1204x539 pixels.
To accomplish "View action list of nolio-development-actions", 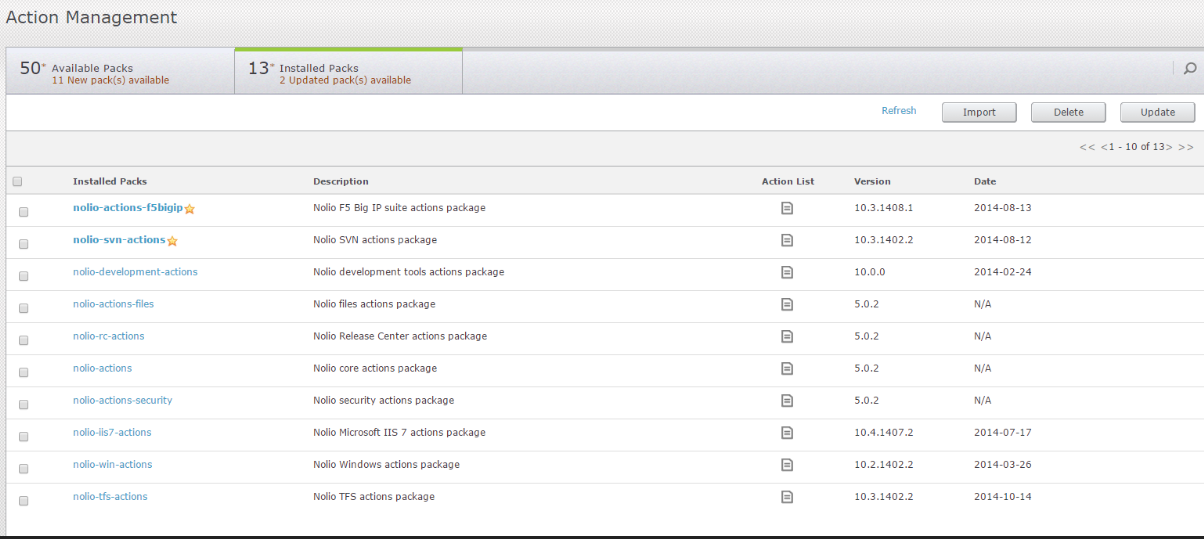I will [787, 272].
